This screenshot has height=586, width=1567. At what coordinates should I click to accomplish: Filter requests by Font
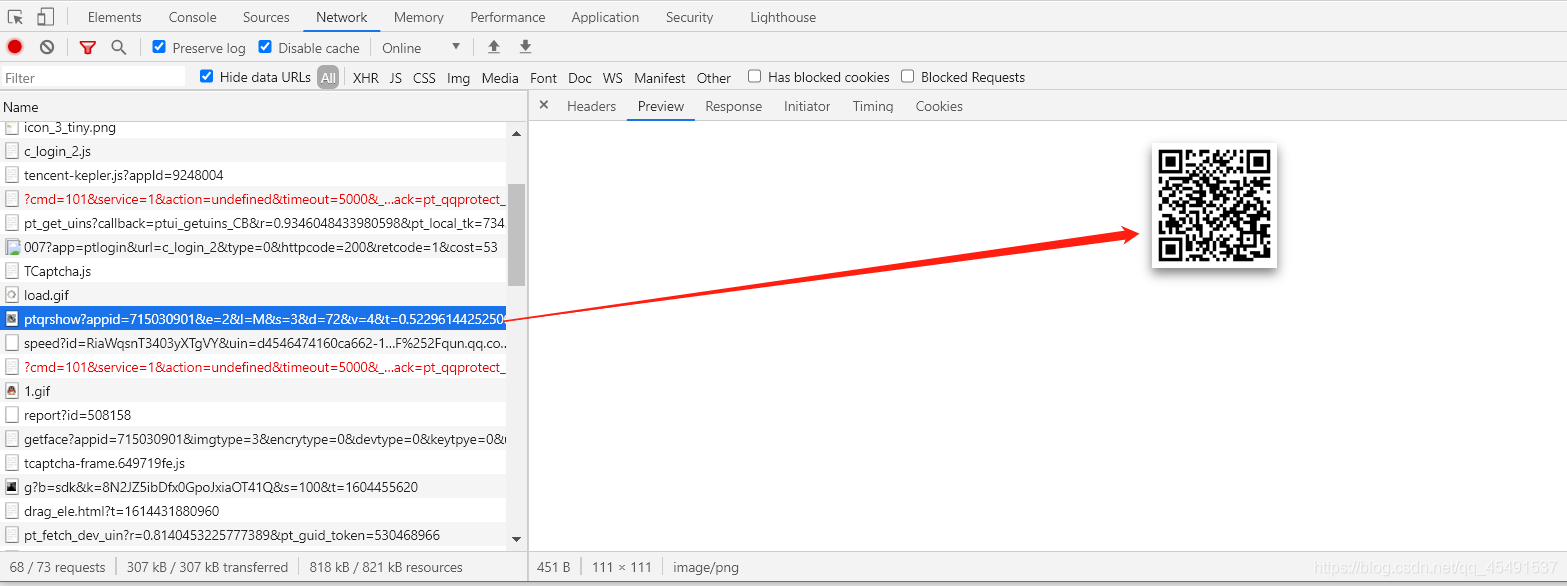click(x=544, y=77)
